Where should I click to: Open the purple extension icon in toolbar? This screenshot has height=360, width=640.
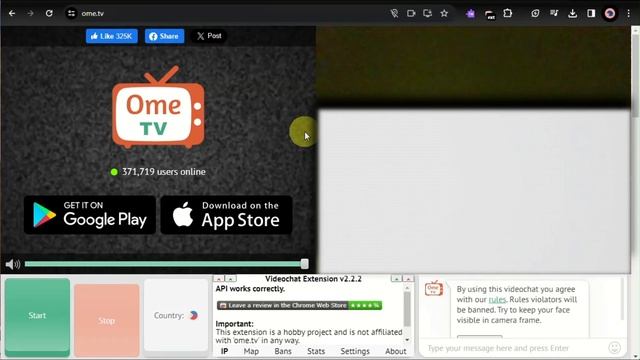(x=471, y=13)
